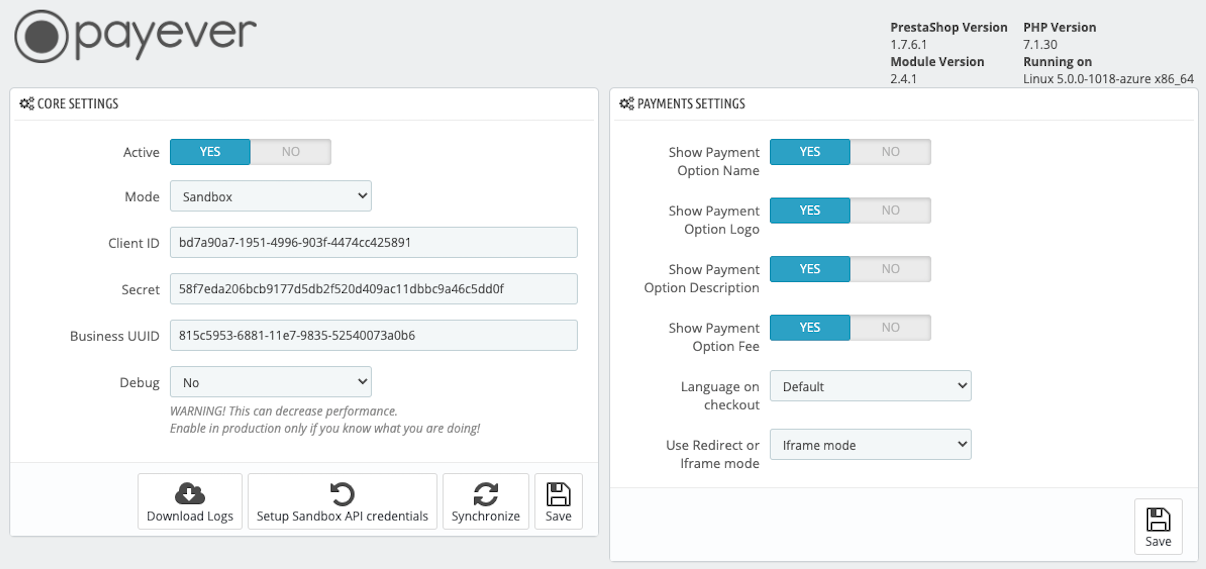Screen dimensions: 1206x569
Task: Enable Show Payment Option Logo YES
Action: click(x=810, y=210)
